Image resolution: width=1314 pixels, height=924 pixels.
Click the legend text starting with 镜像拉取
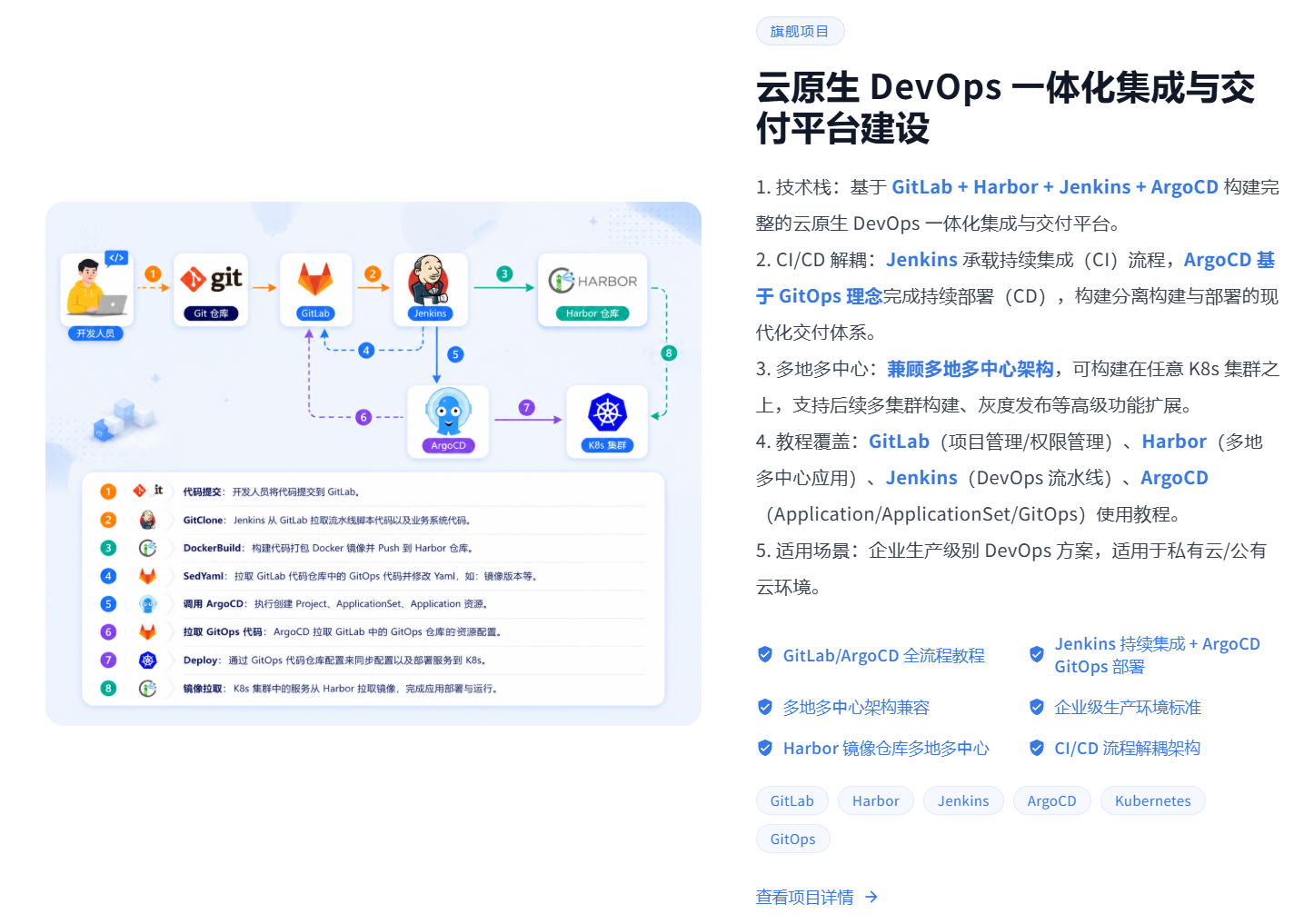pyautogui.click(x=340, y=689)
